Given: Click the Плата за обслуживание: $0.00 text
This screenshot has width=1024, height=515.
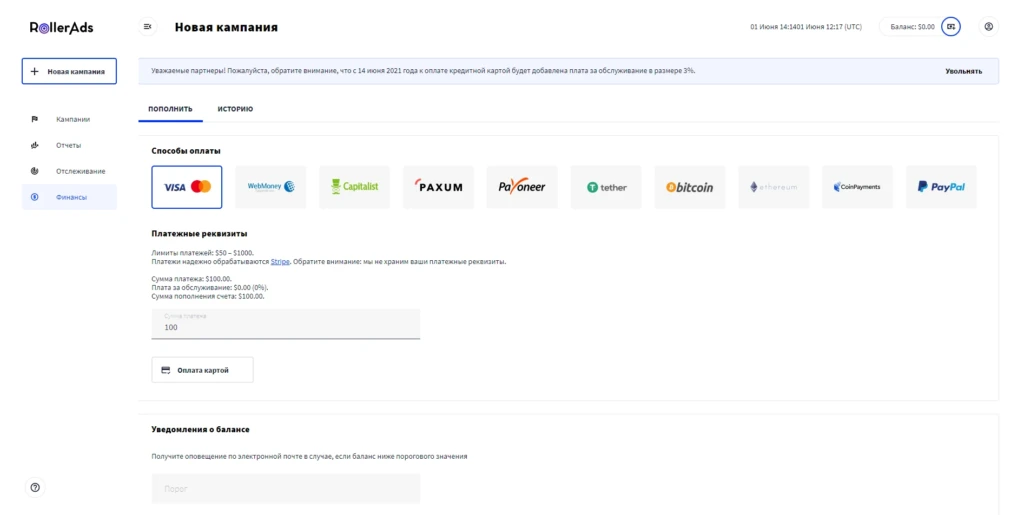Looking at the screenshot, I should pos(210,287).
